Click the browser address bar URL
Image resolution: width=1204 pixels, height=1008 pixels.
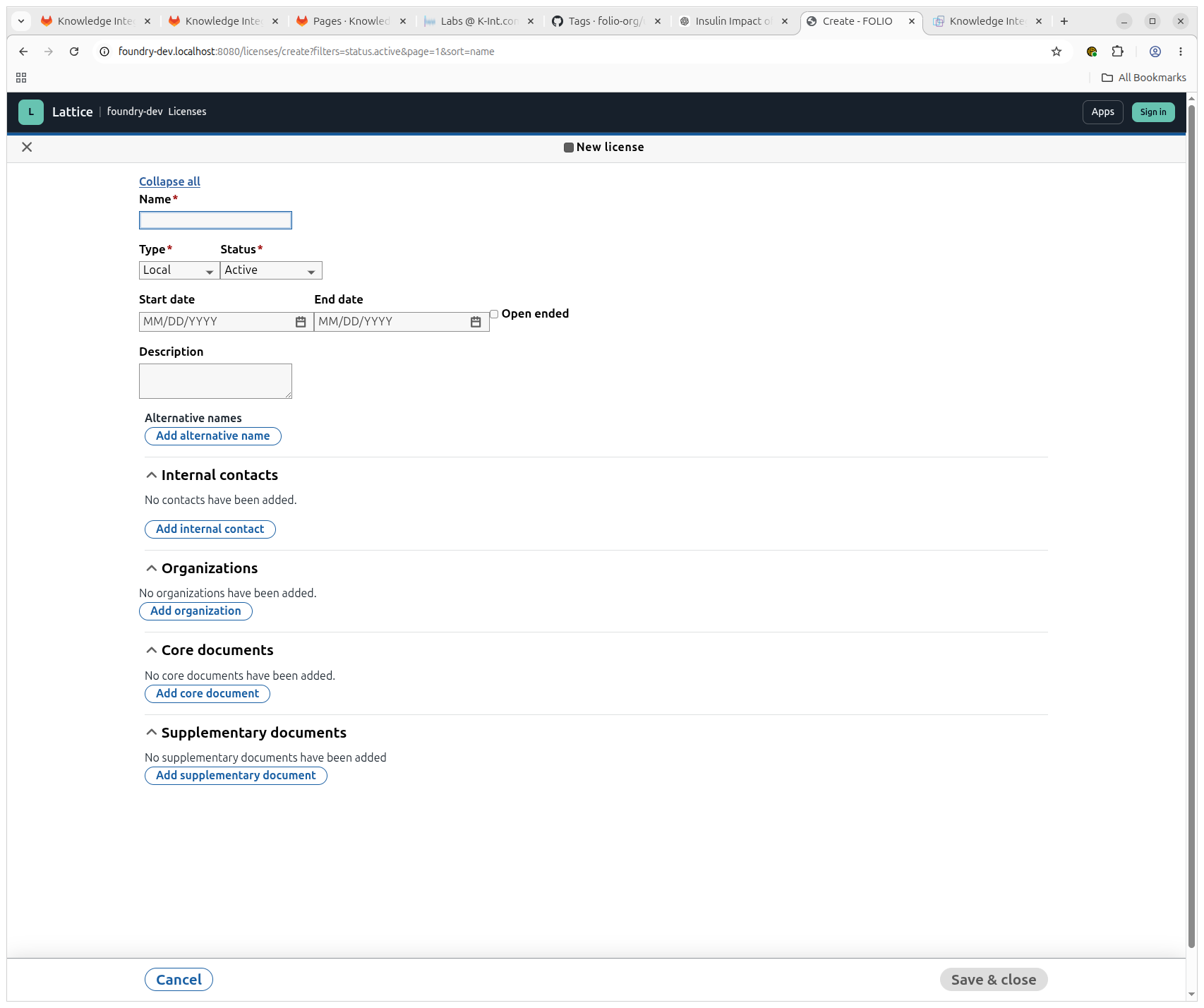pyautogui.click(x=306, y=52)
